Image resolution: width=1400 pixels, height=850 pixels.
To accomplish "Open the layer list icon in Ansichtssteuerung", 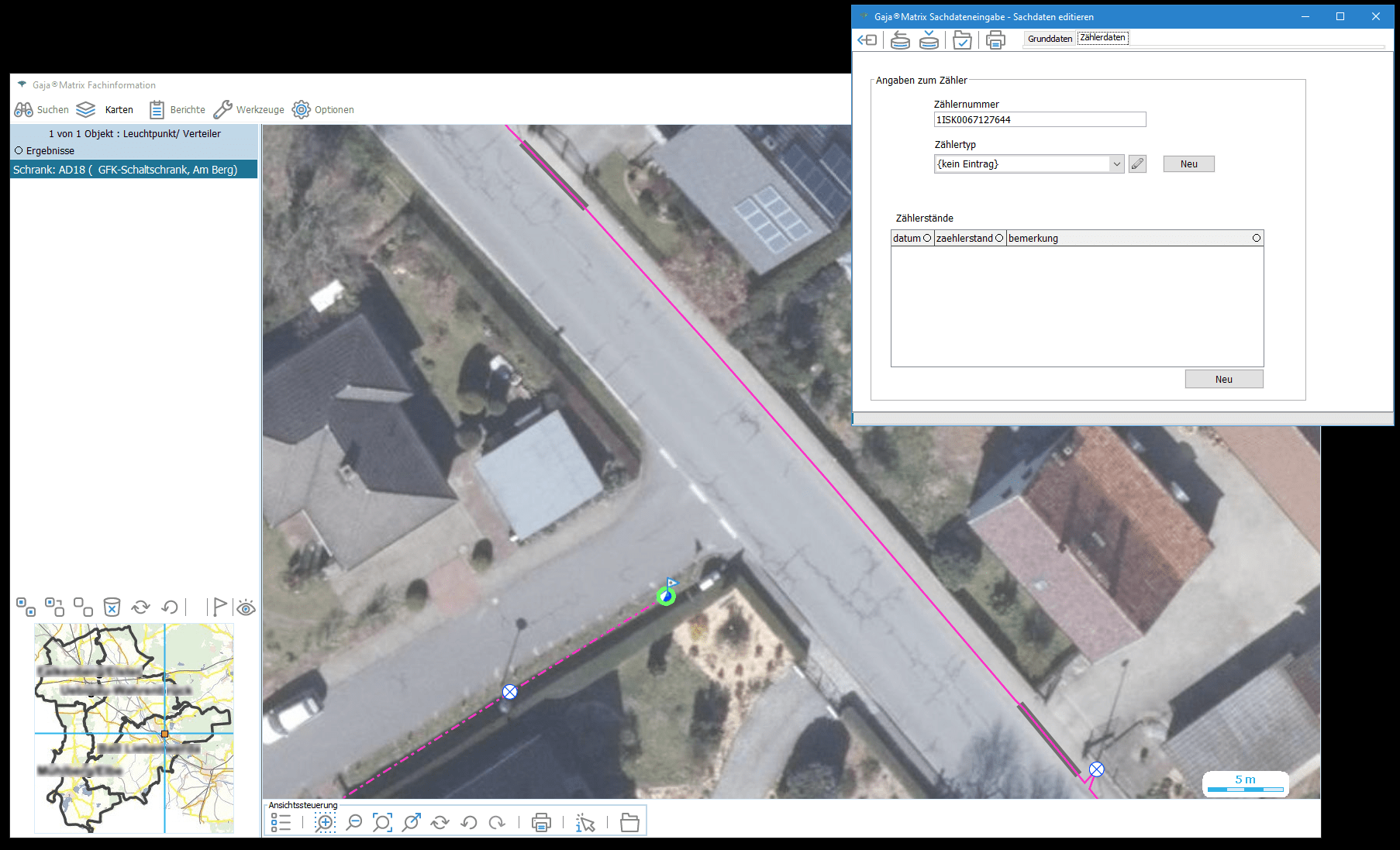I will click(281, 823).
